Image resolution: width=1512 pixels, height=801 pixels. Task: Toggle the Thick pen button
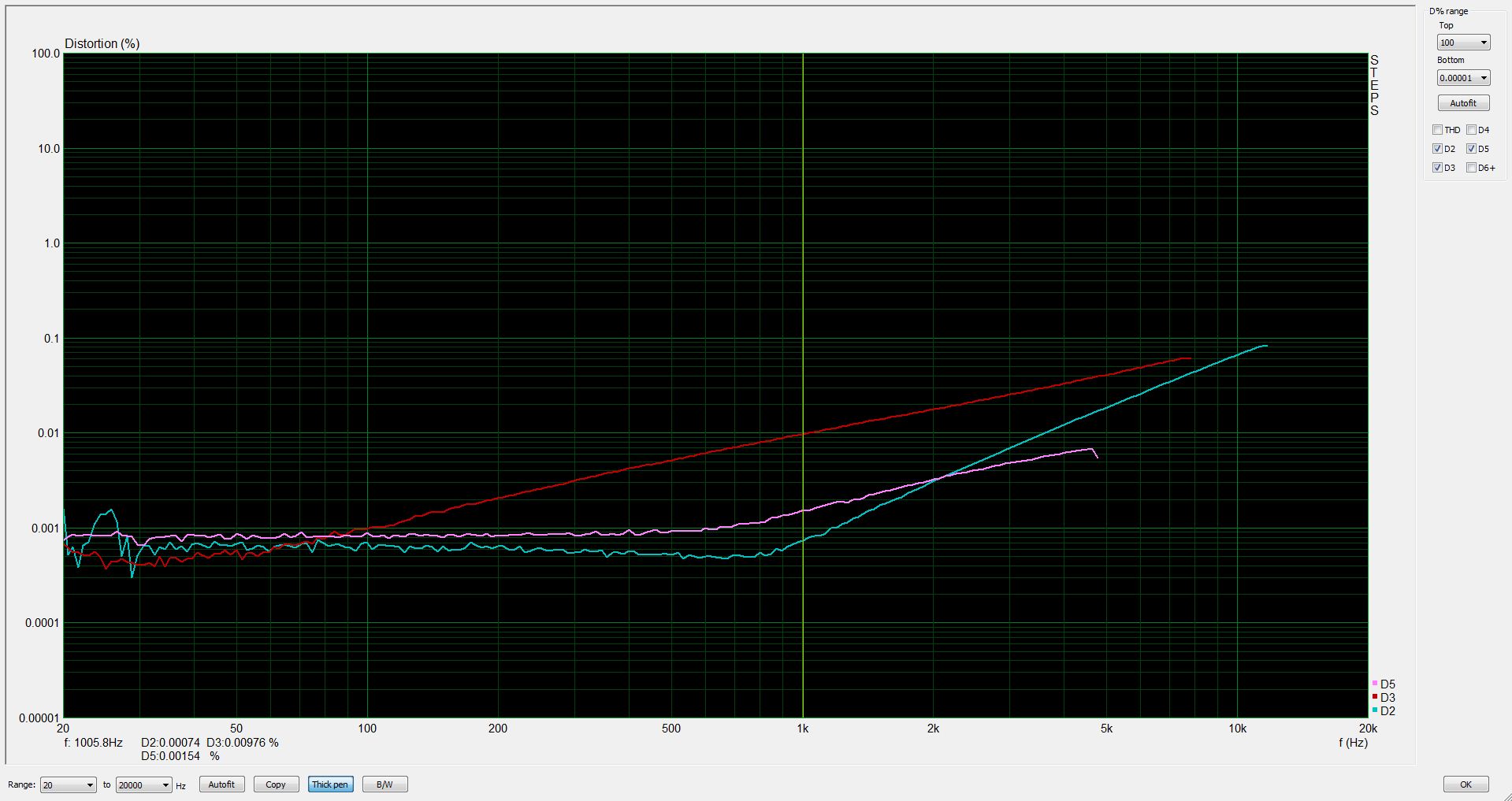330,784
